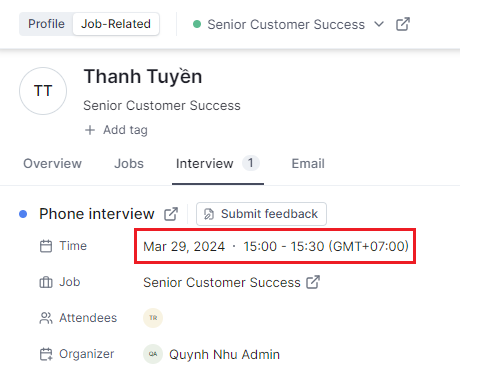Click the TT candidate avatar

click(x=43, y=91)
